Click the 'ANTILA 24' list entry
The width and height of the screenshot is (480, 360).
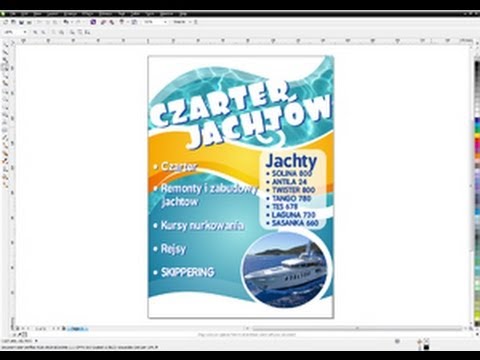(x=289, y=182)
